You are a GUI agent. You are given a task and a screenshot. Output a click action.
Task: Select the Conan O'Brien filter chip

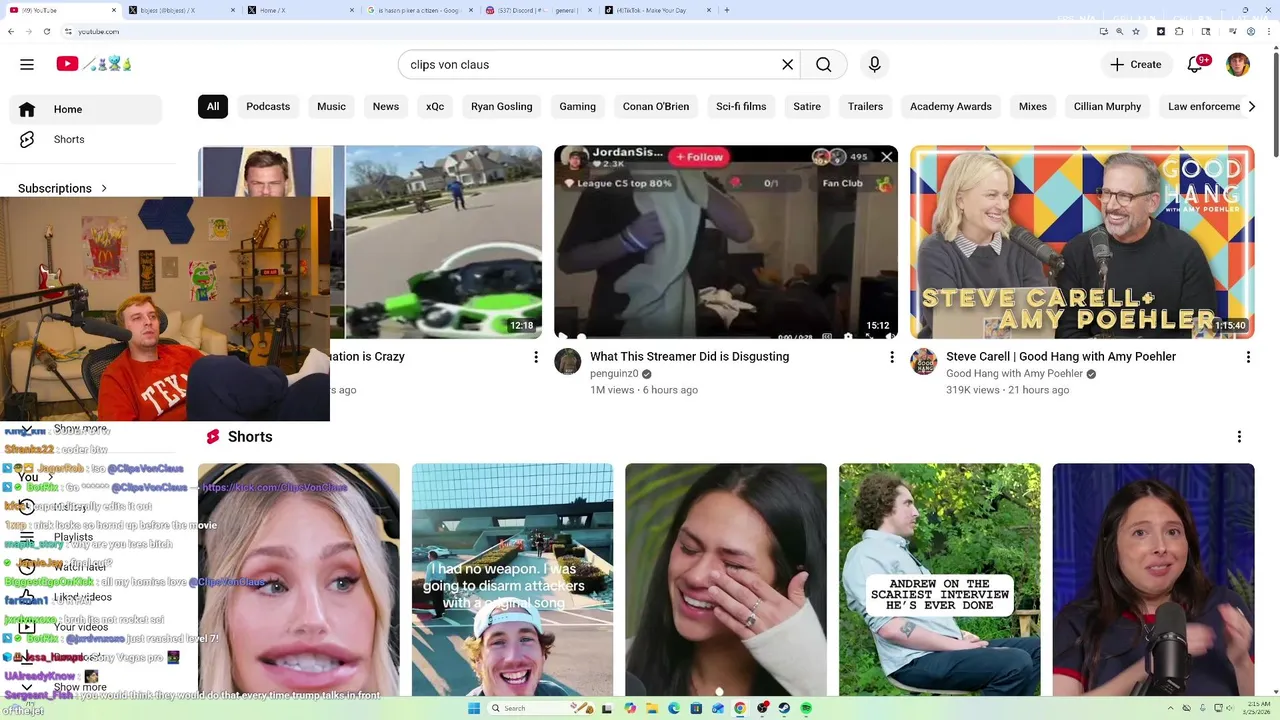[x=656, y=106]
